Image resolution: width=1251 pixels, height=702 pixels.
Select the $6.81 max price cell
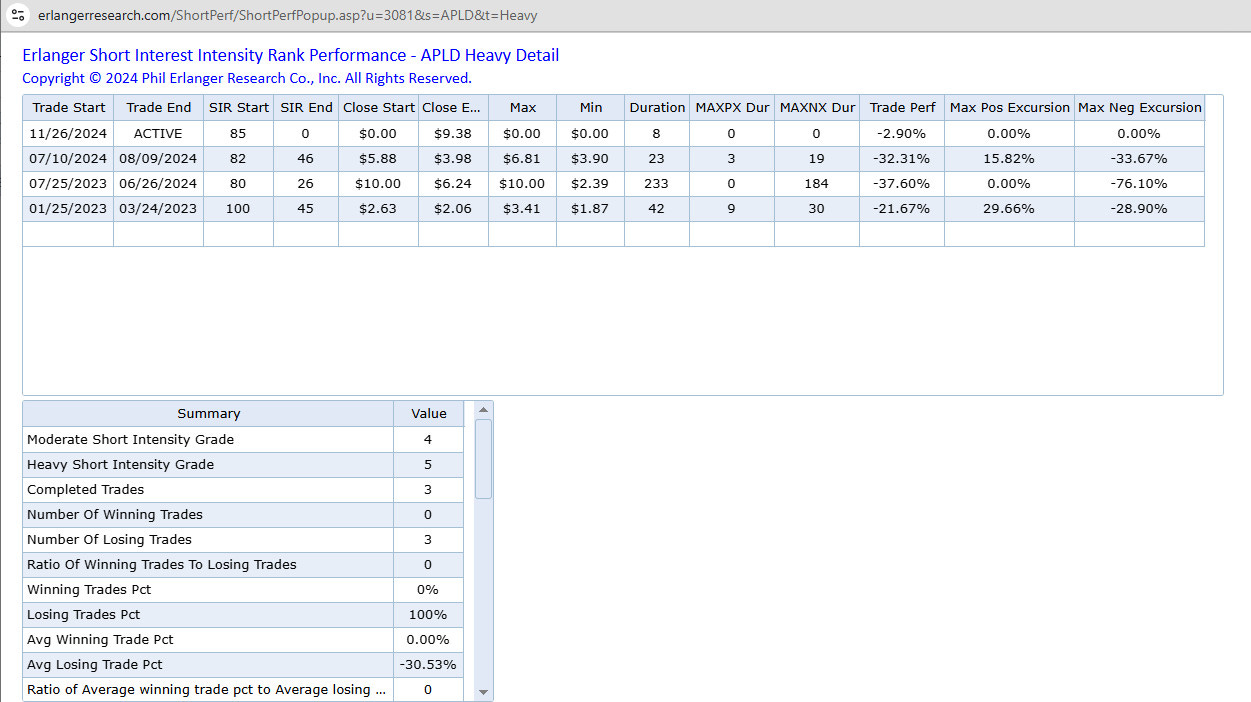tap(522, 159)
